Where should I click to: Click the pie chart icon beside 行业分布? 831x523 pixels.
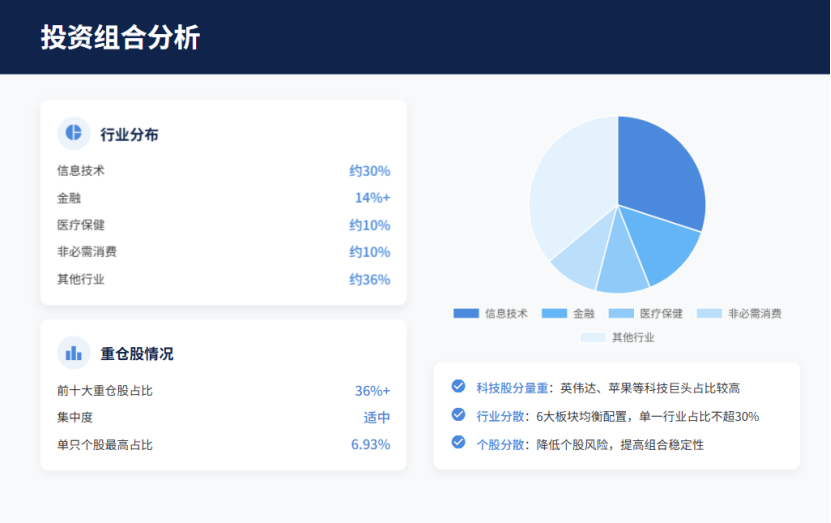[73, 133]
